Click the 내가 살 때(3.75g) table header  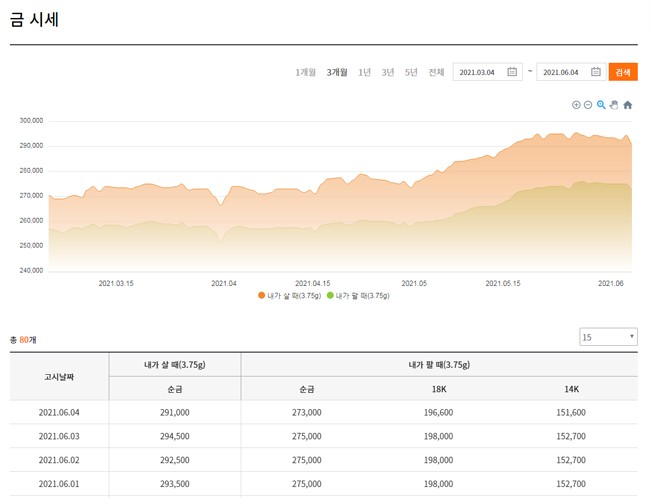coord(175,365)
